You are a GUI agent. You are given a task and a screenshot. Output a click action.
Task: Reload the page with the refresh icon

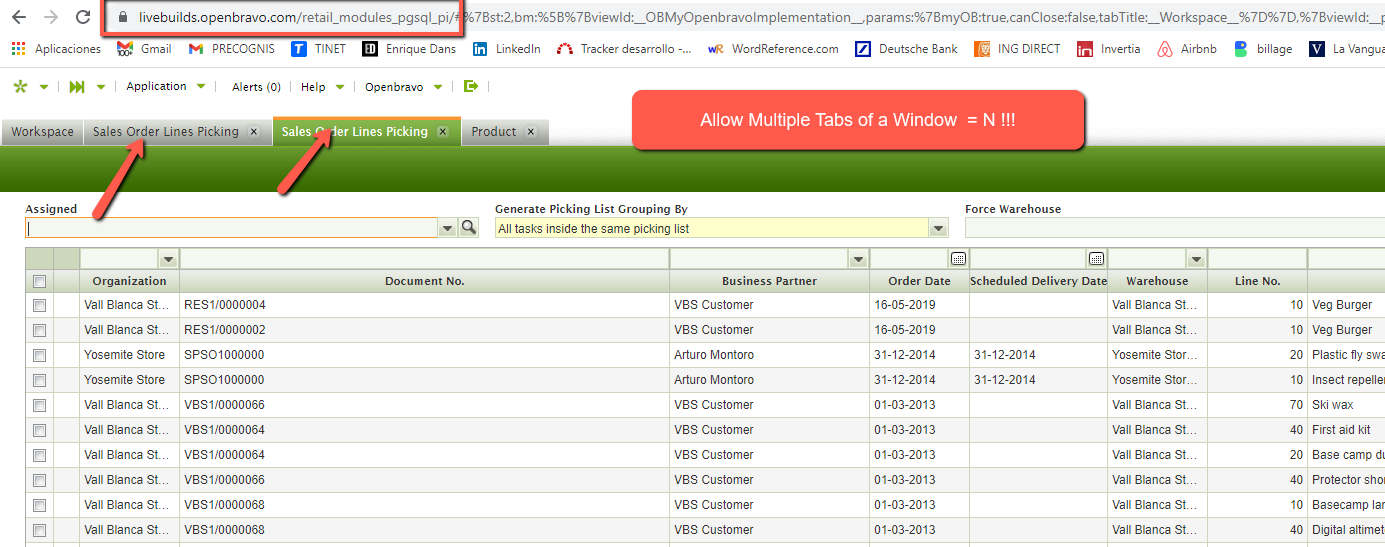[83, 17]
